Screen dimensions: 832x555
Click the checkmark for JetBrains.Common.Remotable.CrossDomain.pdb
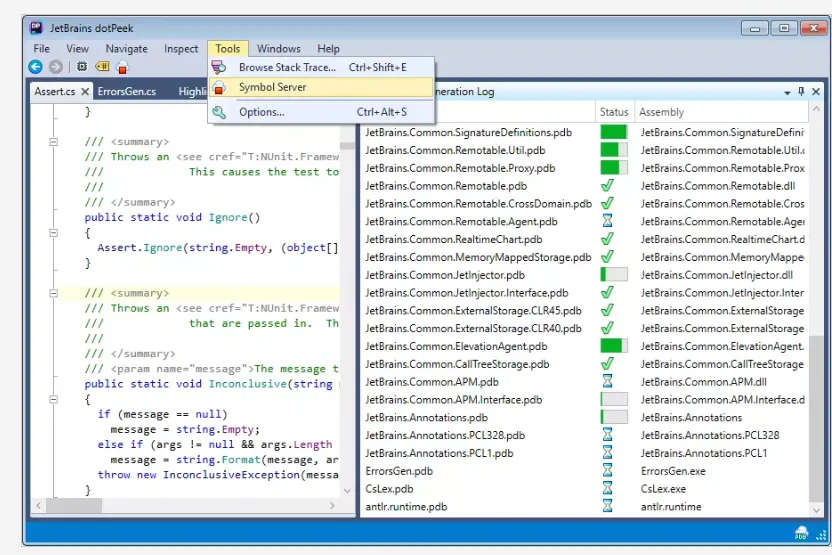[x=608, y=204]
